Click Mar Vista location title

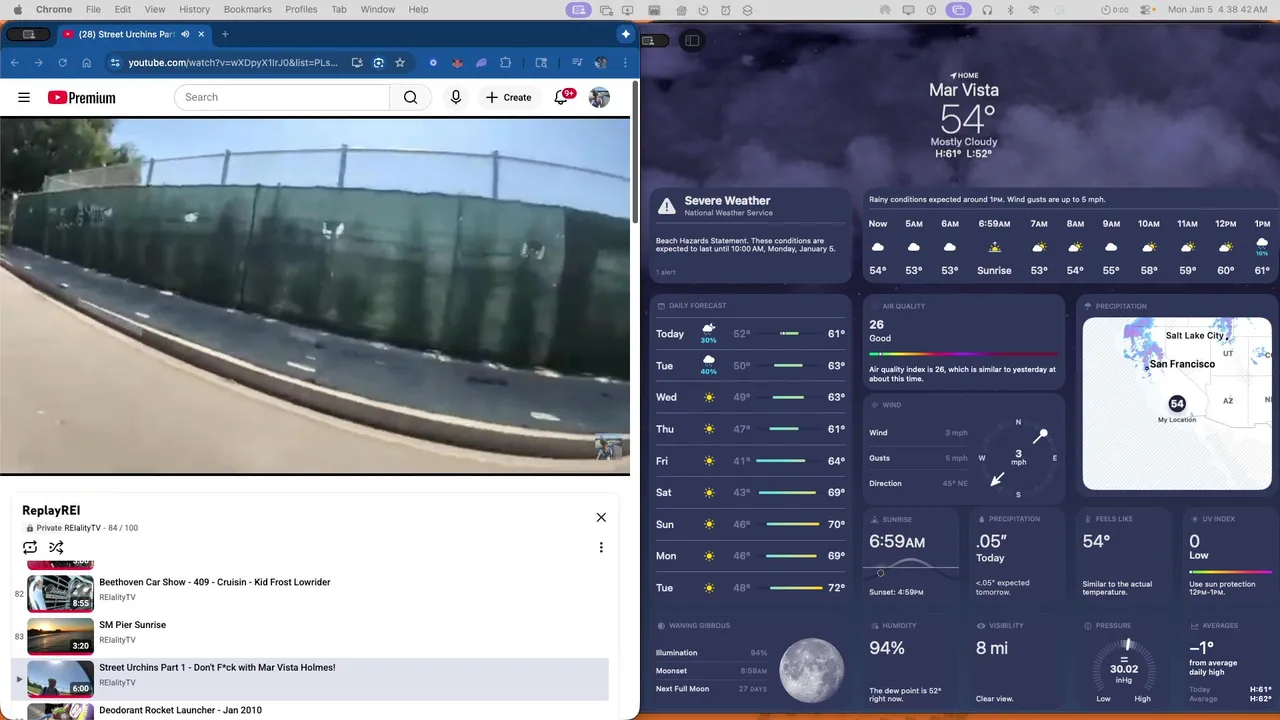[x=964, y=90]
